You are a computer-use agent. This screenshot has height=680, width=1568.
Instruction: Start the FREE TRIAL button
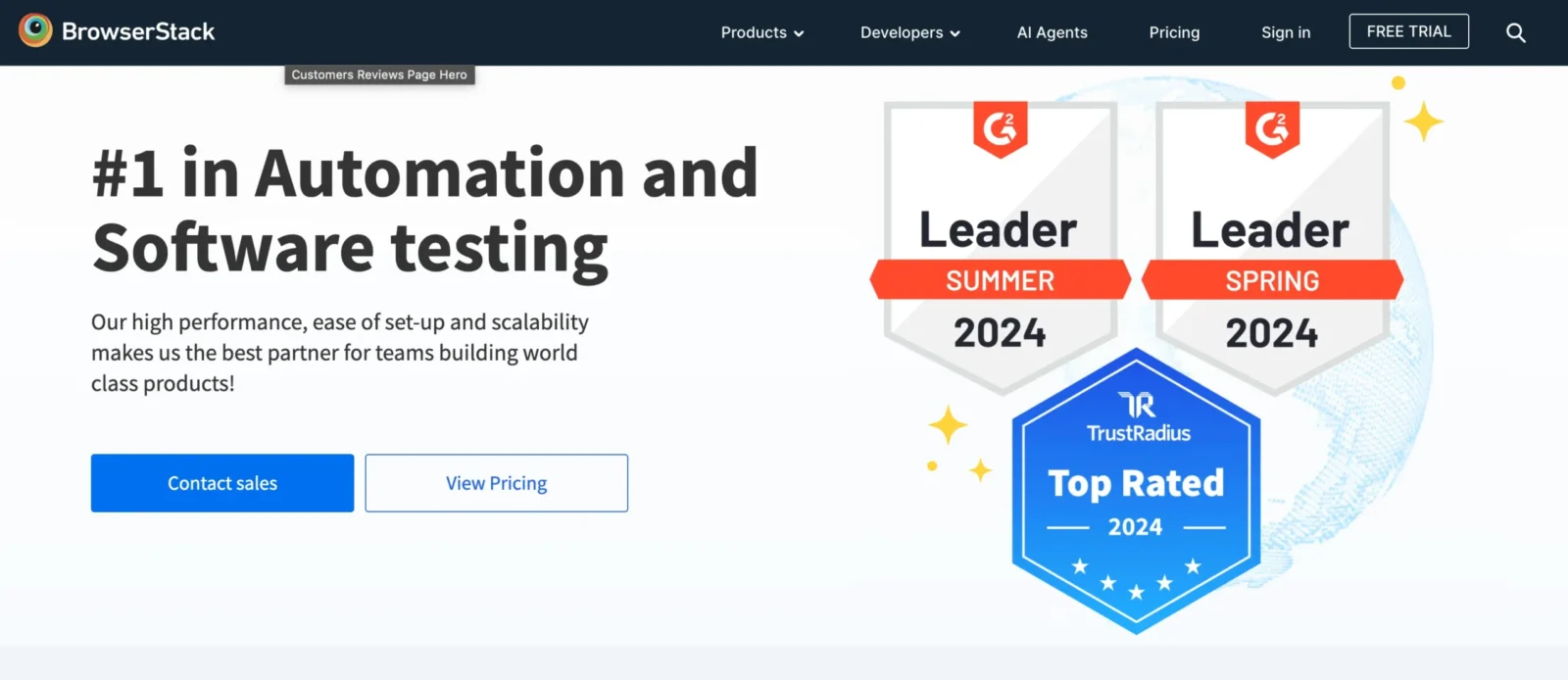(1408, 31)
